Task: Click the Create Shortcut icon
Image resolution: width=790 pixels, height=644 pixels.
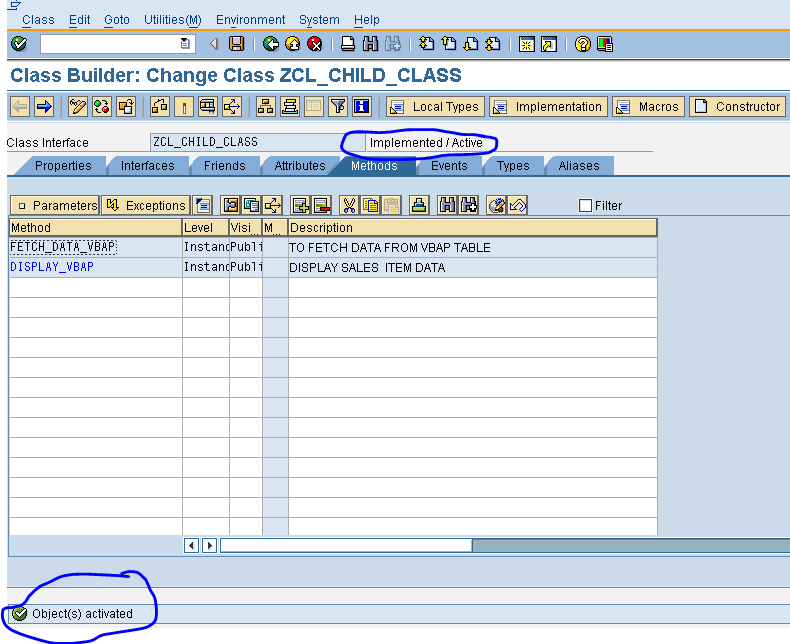Action: 549,44
